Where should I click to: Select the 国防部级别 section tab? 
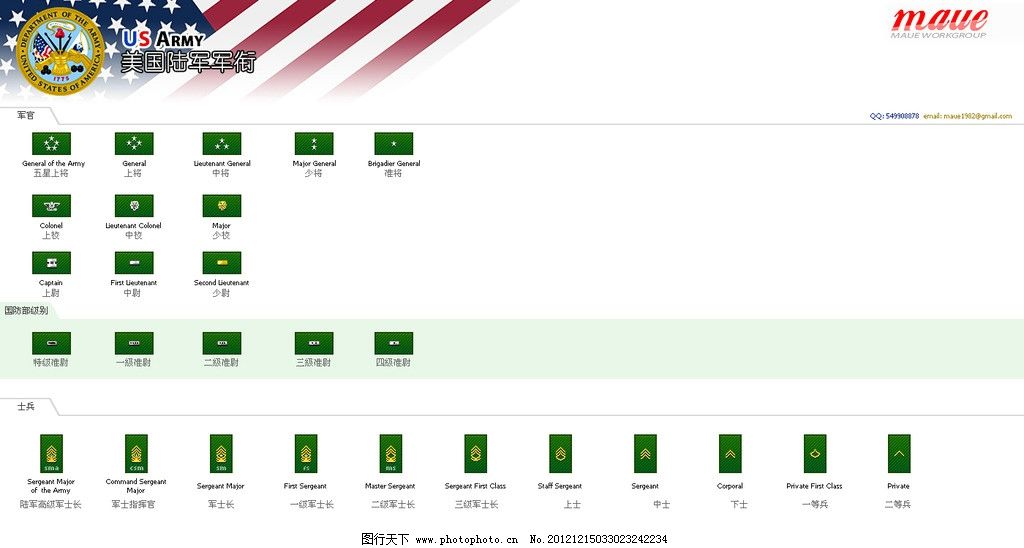coord(26,311)
